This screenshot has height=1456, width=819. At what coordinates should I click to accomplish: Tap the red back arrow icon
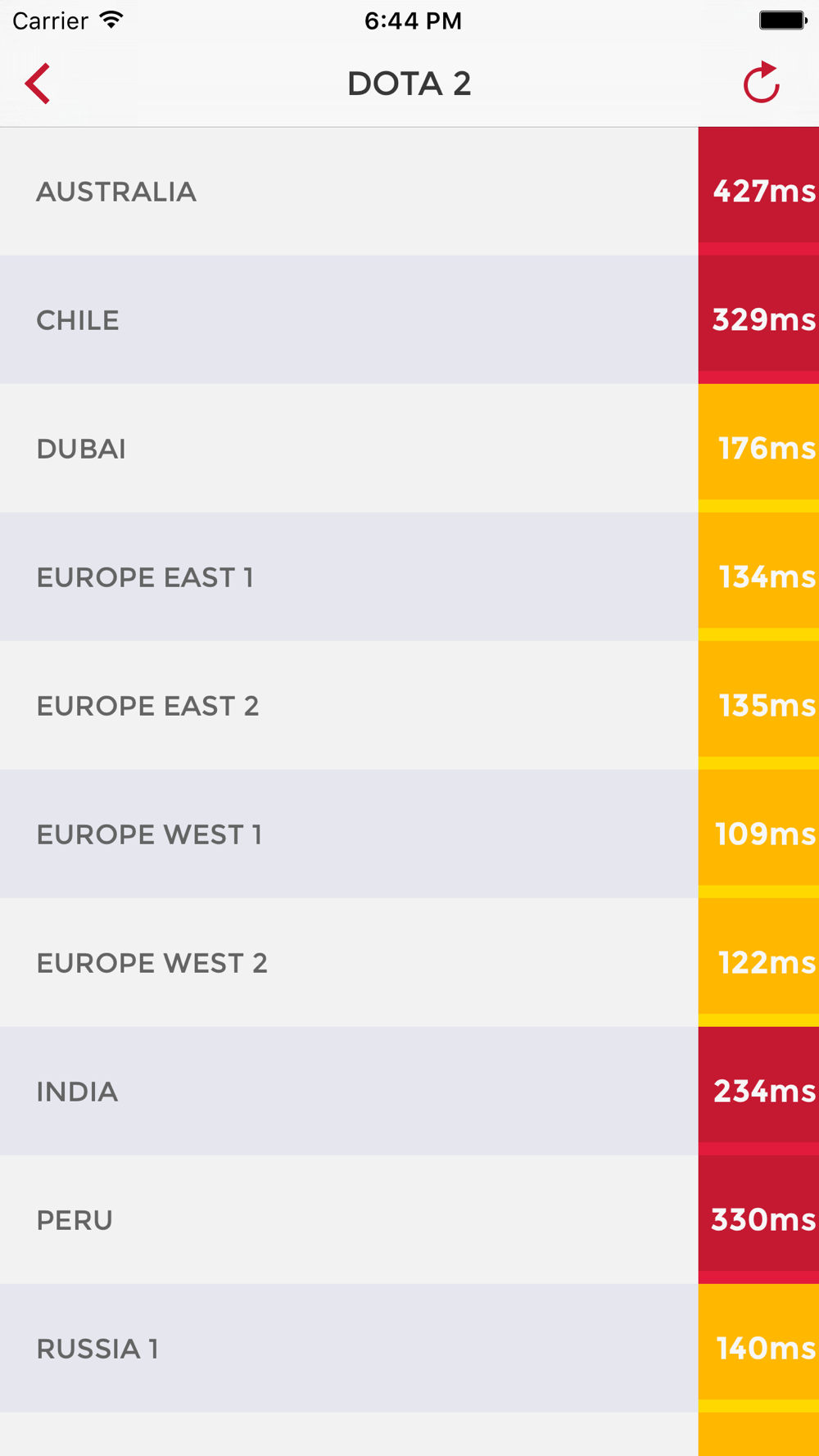point(38,84)
